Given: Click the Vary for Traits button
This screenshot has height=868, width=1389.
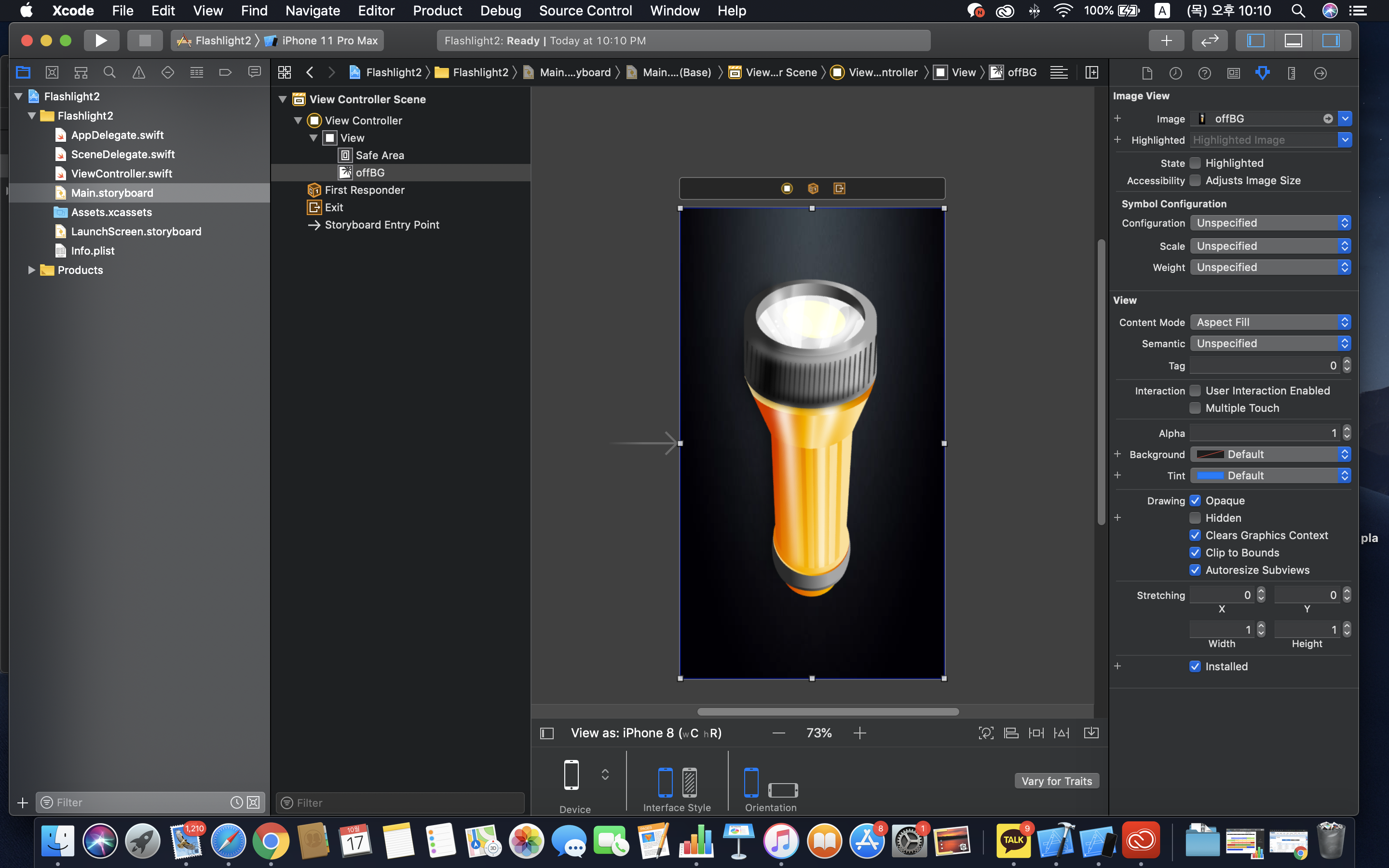Looking at the screenshot, I should coord(1056,781).
